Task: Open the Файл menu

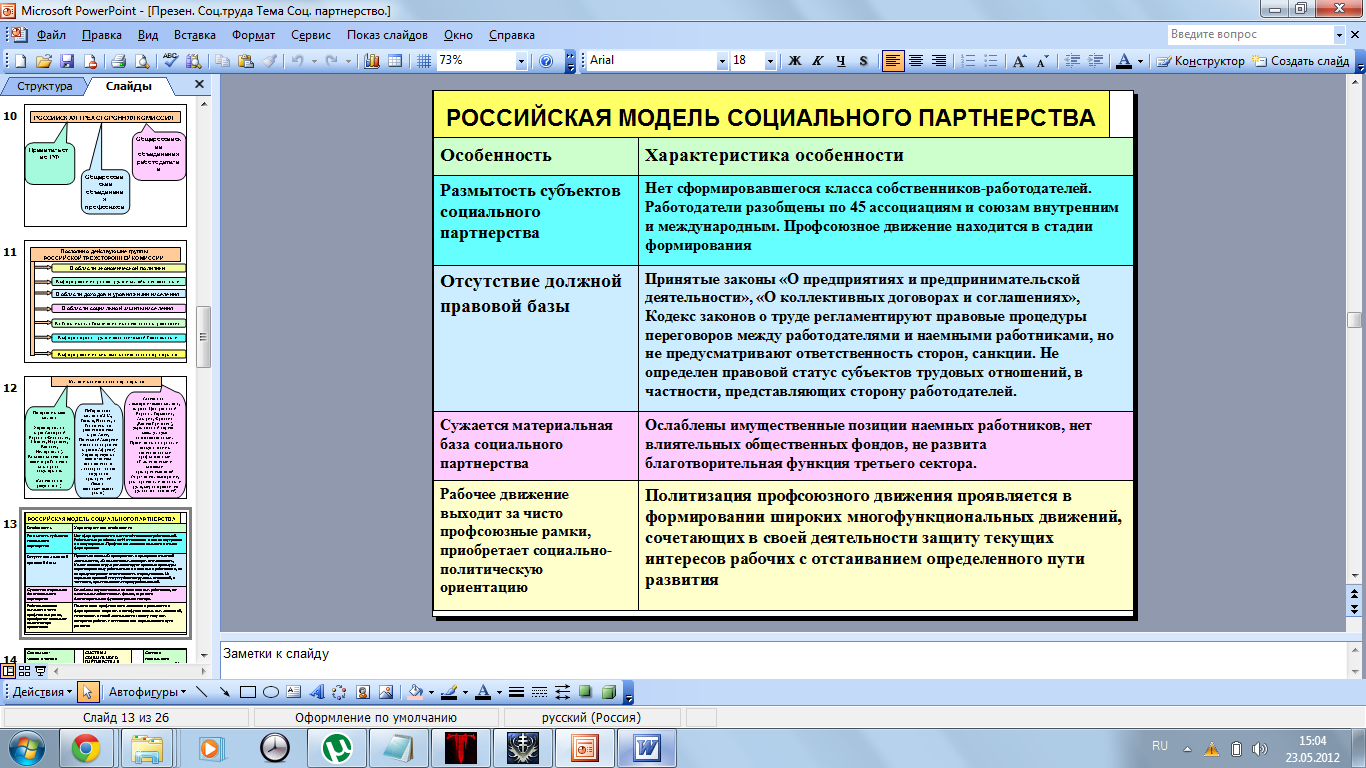Action: click(x=51, y=34)
